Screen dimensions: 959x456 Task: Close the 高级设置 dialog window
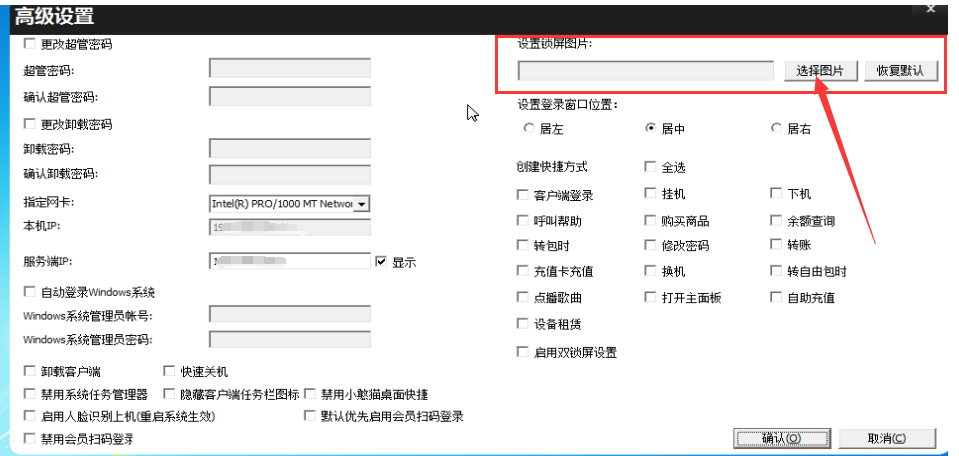pyautogui.click(x=930, y=8)
